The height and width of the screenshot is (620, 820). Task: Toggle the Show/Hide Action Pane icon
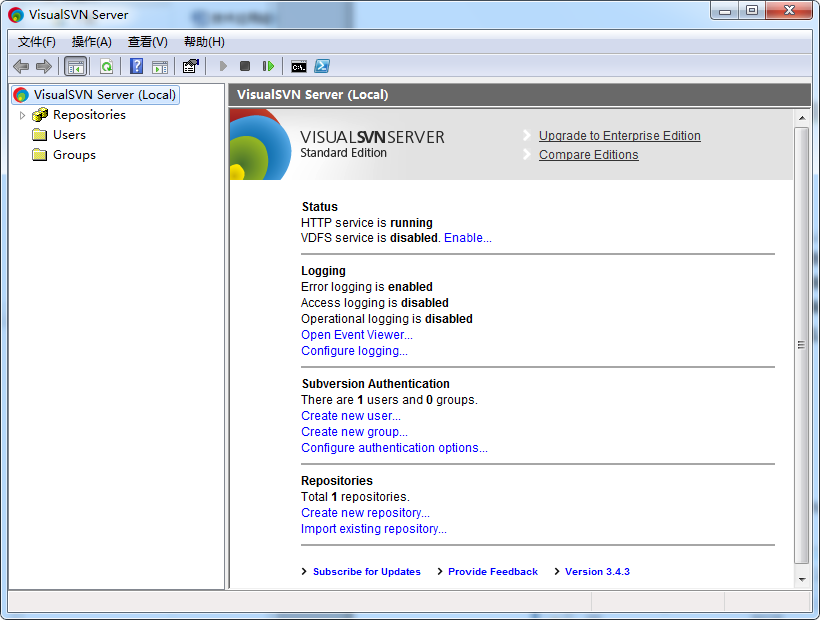click(160, 66)
